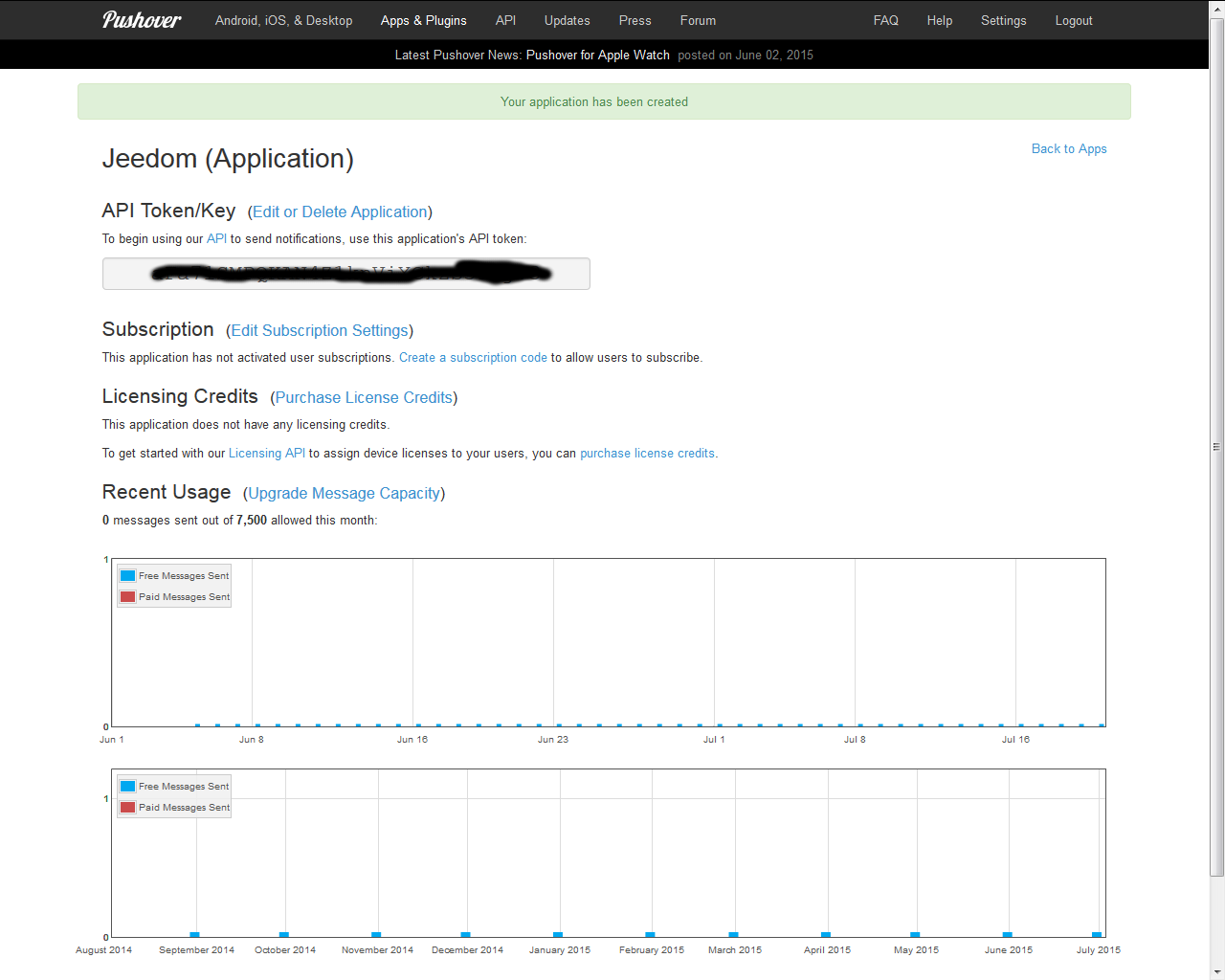Viewport: 1225px width, 980px height.
Task: Open Android, iOS, & Desktop page
Action: tap(283, 20)
